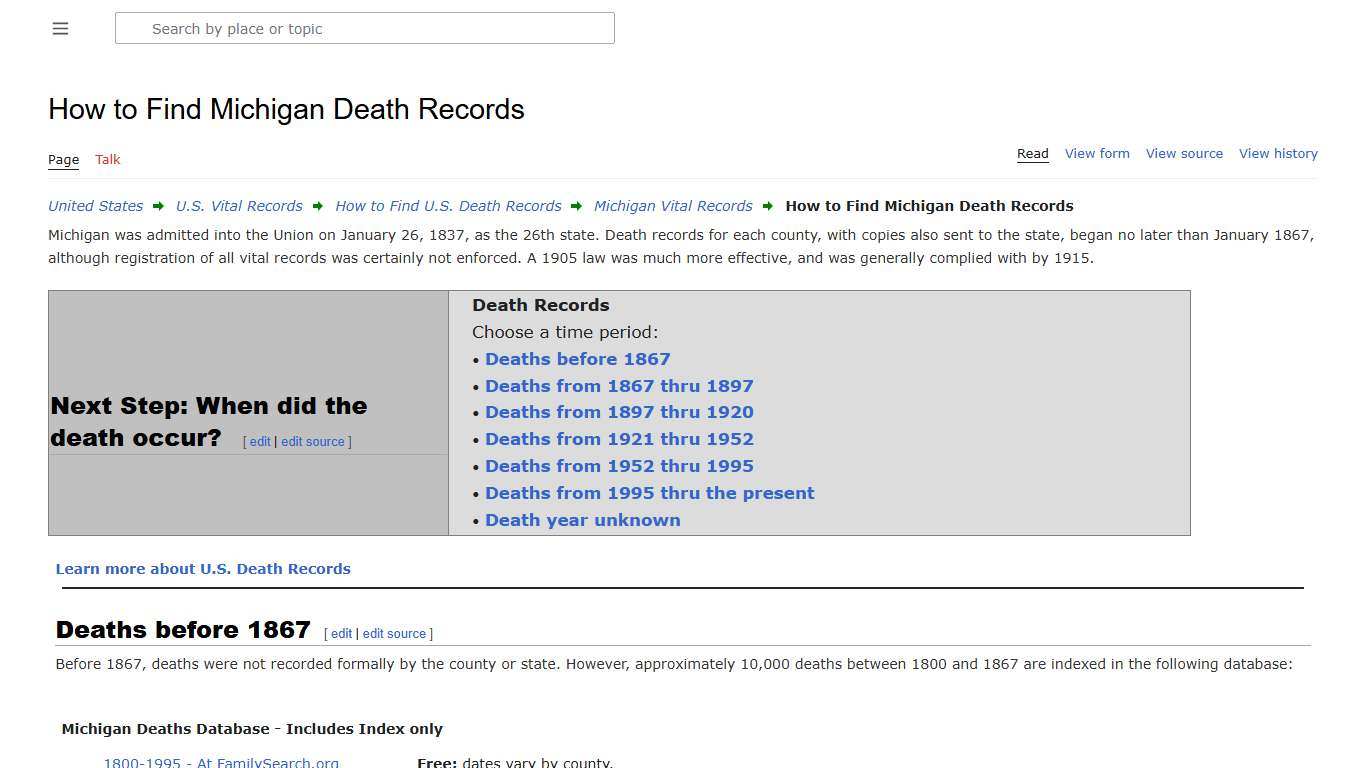Select Deaths from 1867 thru 1897
This screenshot has width=1366, height=768.
(619, 385)
